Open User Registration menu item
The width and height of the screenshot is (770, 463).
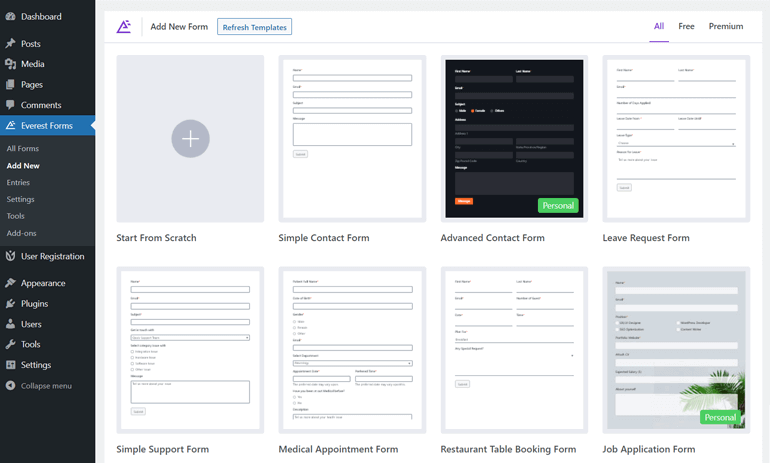52,257
